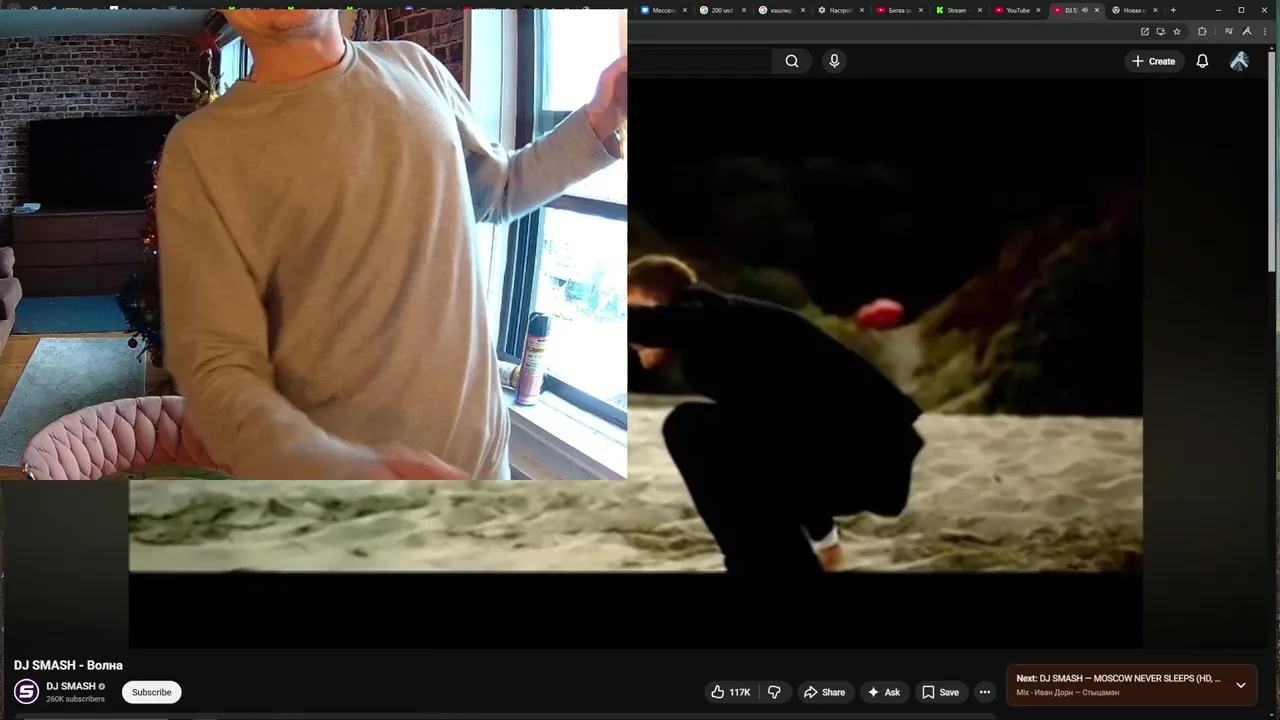Click the Create button on YouTube
This screenshot has height=720, width=1280.
tap(1153, 61)
